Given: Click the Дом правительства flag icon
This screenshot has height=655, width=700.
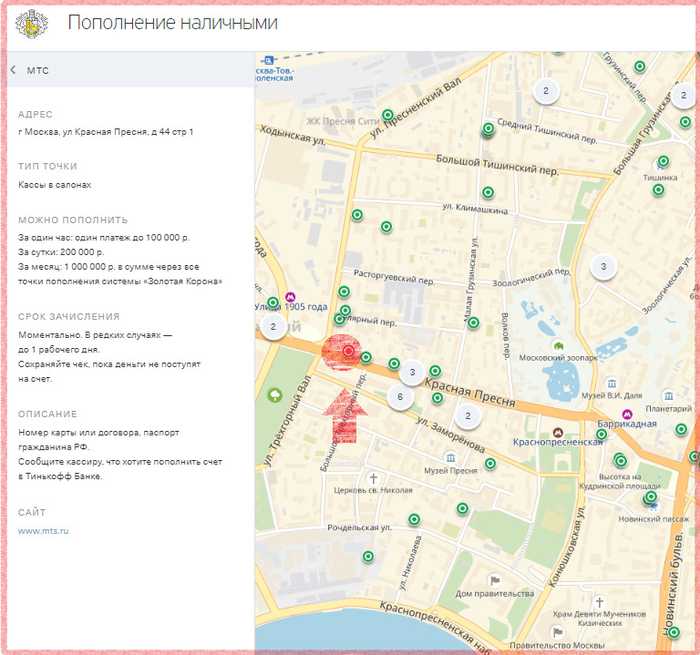Looking at the screenshot, I should [495, 580].
